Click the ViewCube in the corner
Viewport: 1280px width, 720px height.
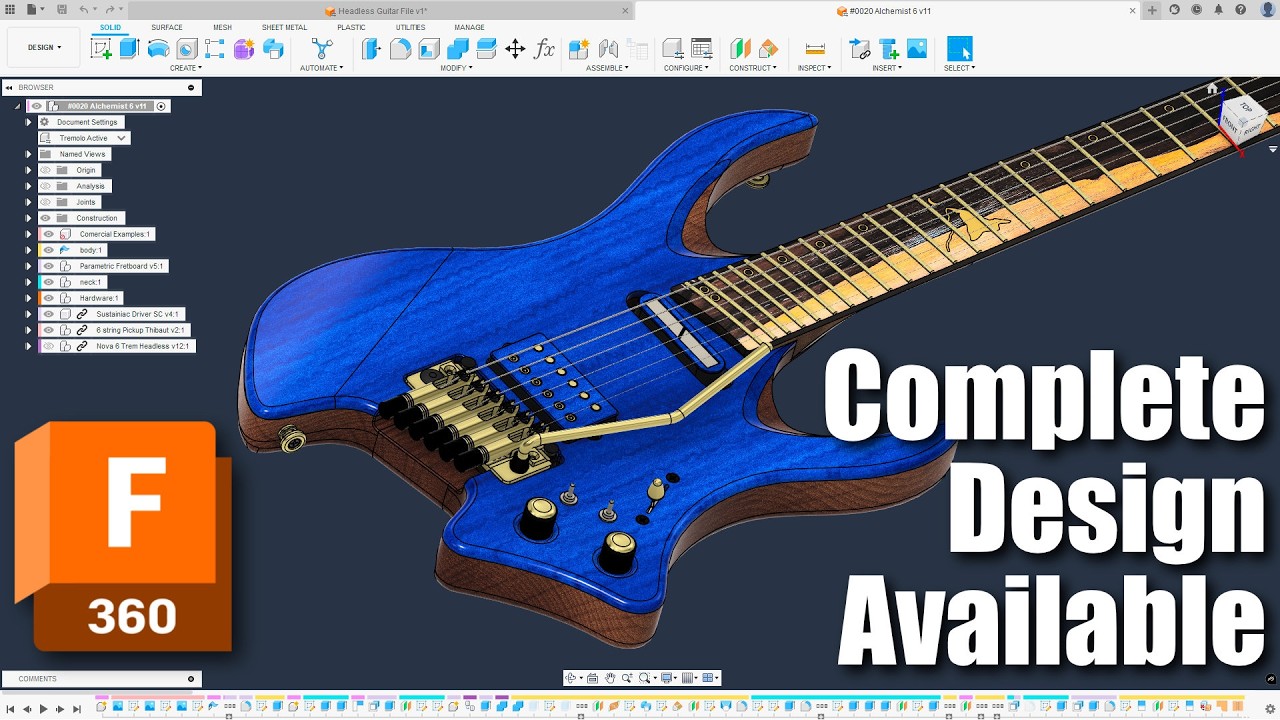pyautogui.click(x=1243, y=118)
